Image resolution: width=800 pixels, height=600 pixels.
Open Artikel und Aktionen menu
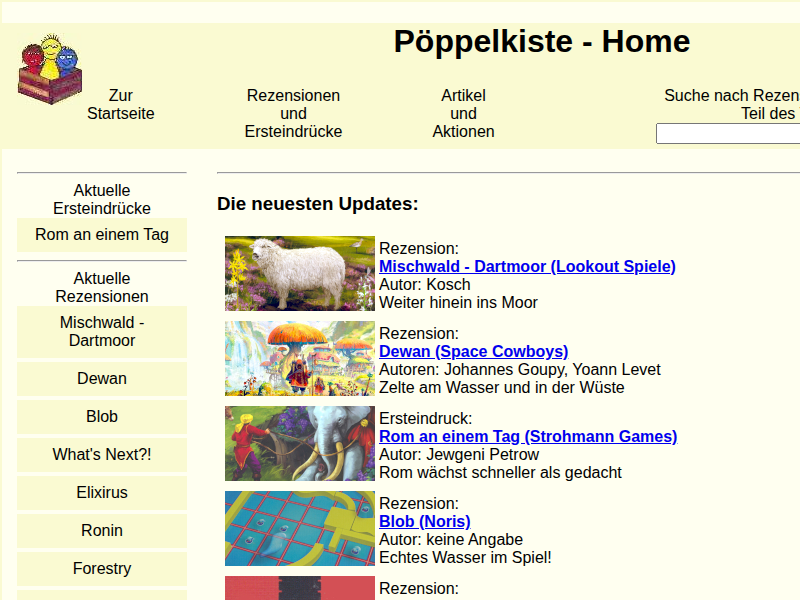(x=463, y=114)
